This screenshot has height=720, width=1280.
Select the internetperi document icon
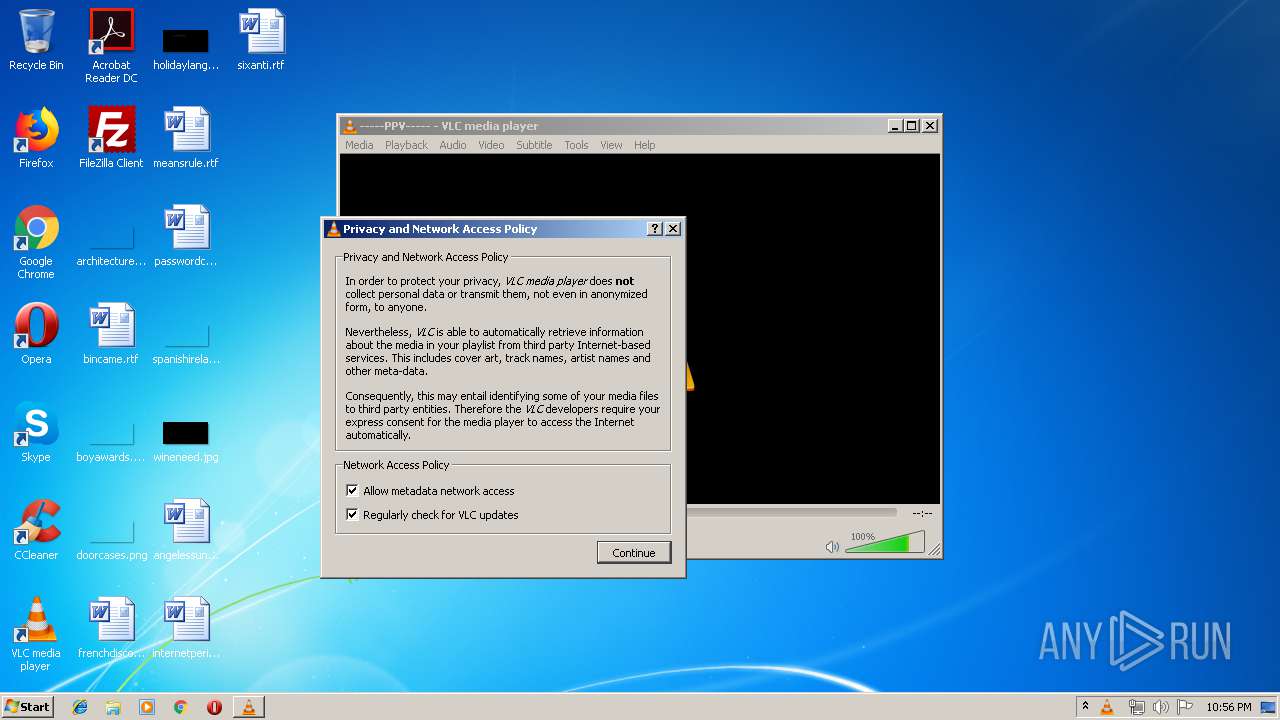[186, 628]
